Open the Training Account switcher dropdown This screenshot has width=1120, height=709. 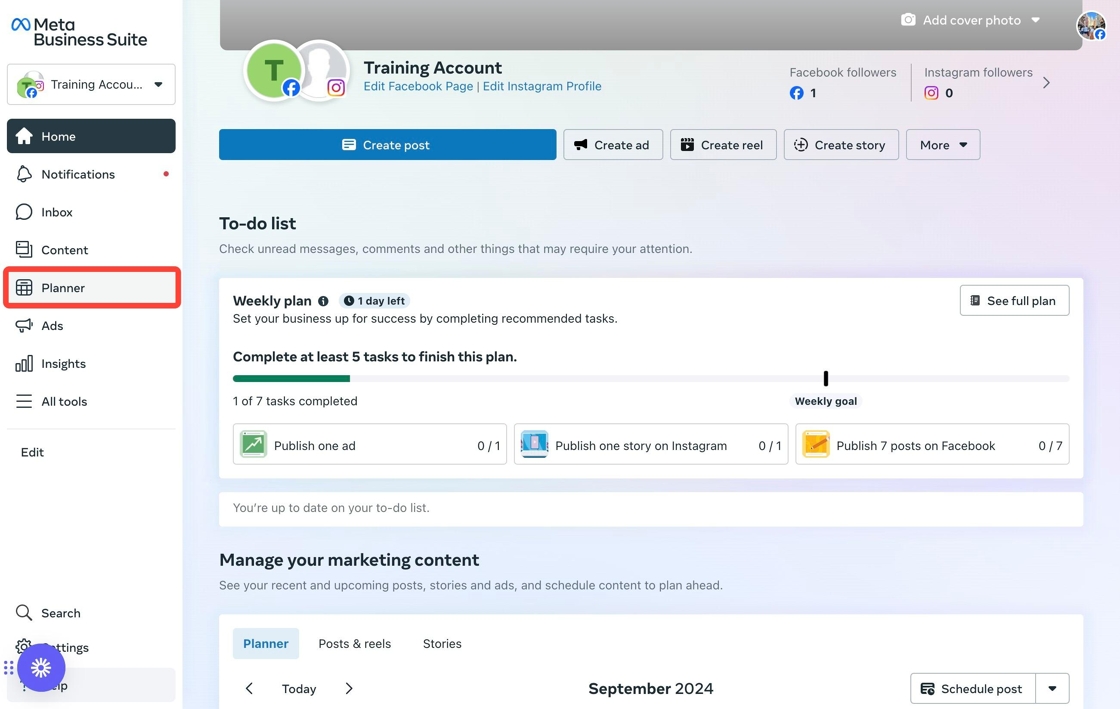click(x=91, y=84)
